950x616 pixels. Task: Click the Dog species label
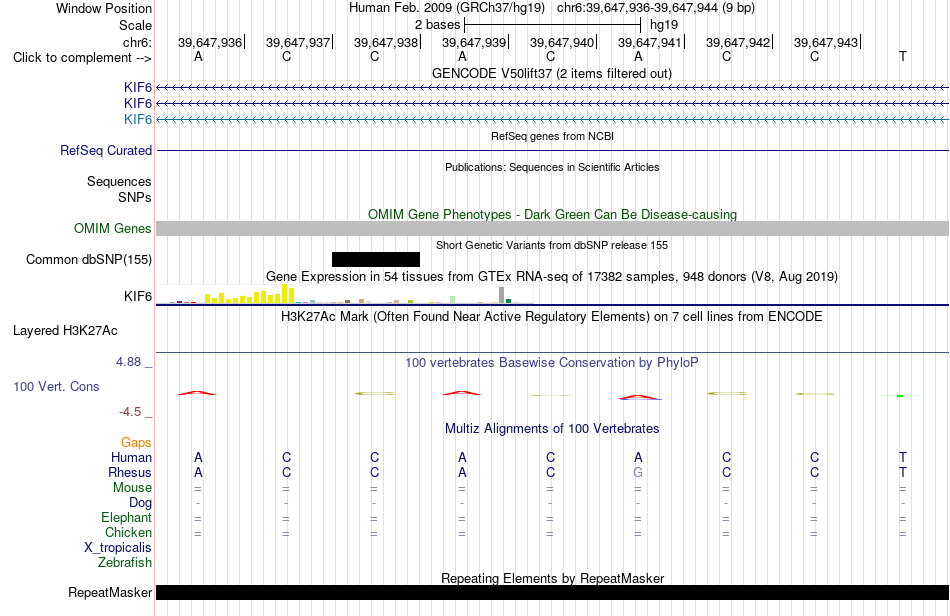(141, 503)
